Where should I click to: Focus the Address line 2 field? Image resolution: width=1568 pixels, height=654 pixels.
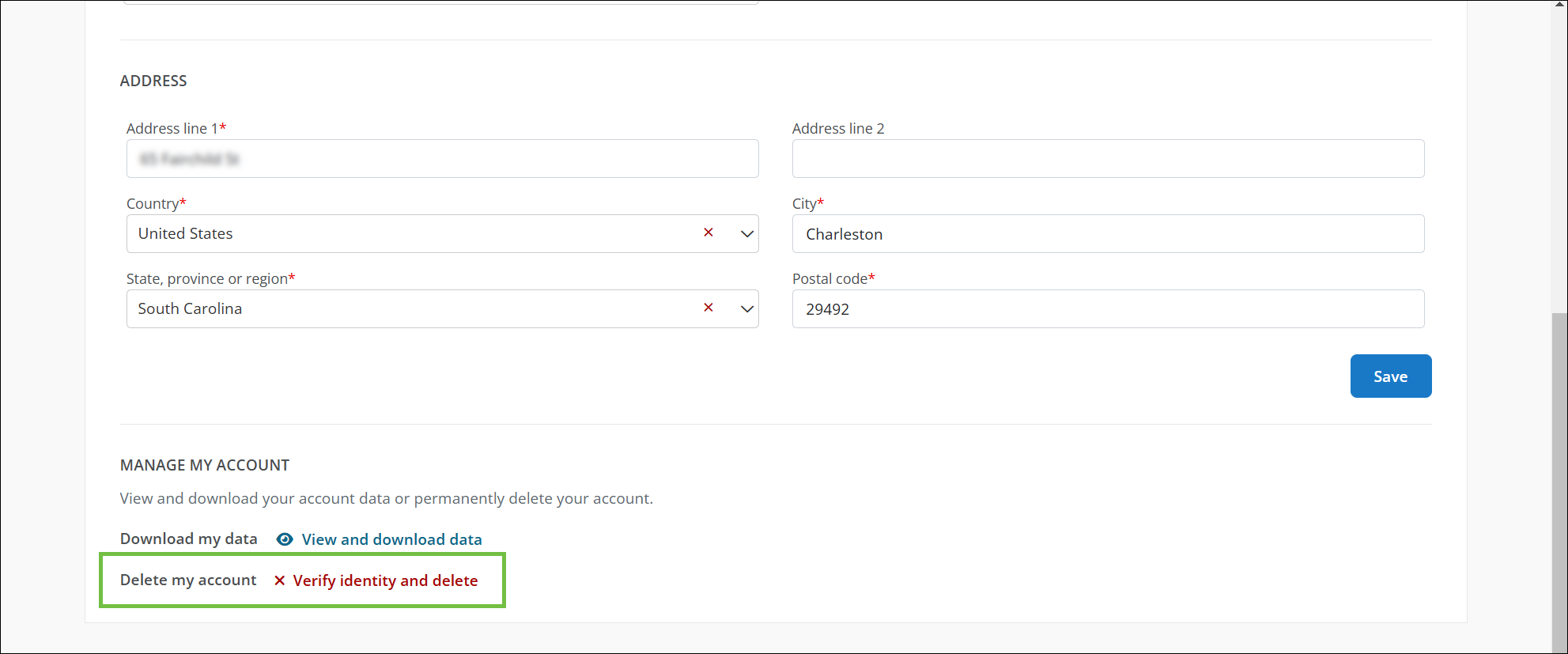point(1108,159)
